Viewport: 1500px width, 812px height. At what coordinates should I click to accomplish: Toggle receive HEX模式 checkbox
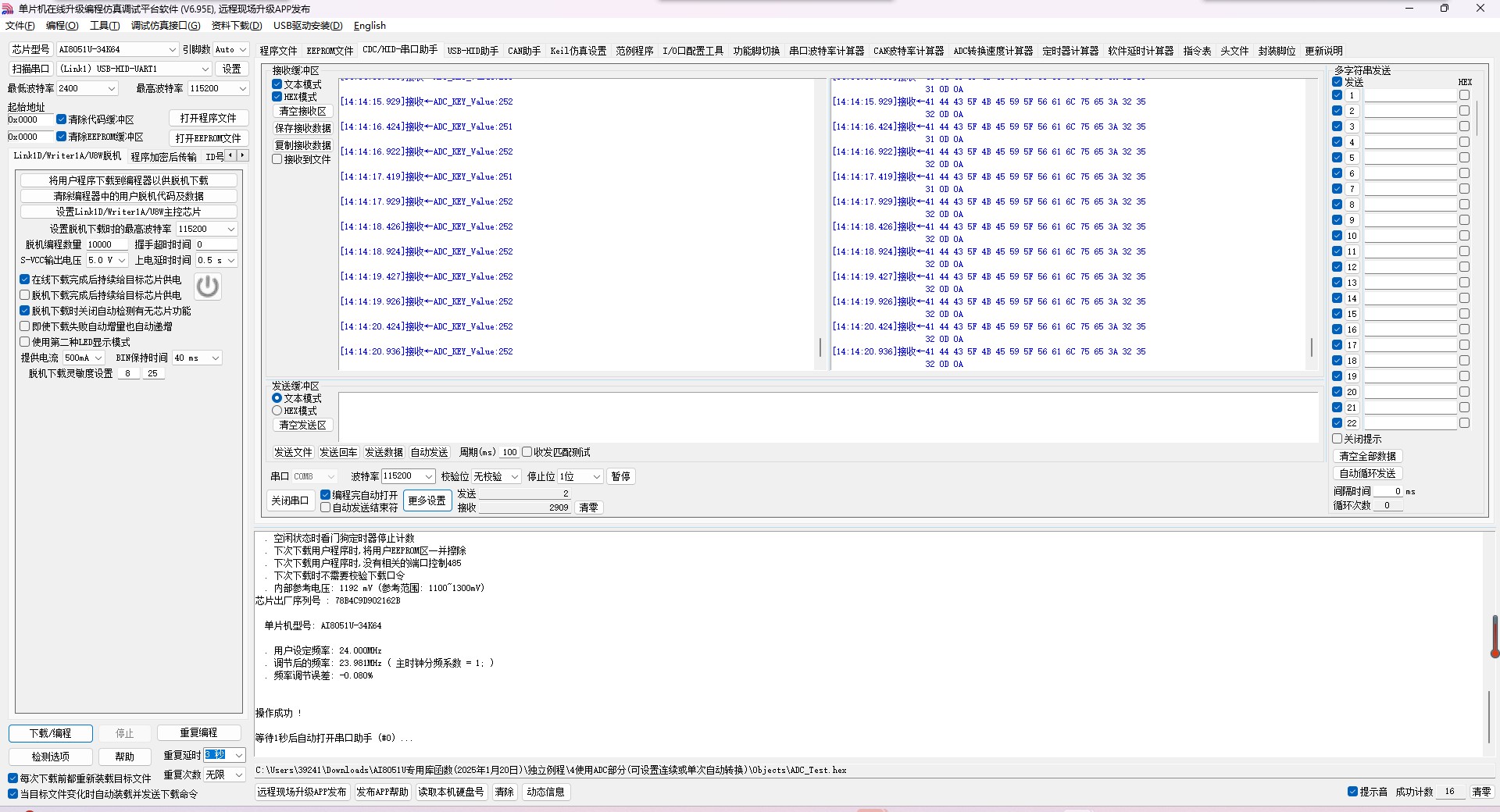[277, 97]
